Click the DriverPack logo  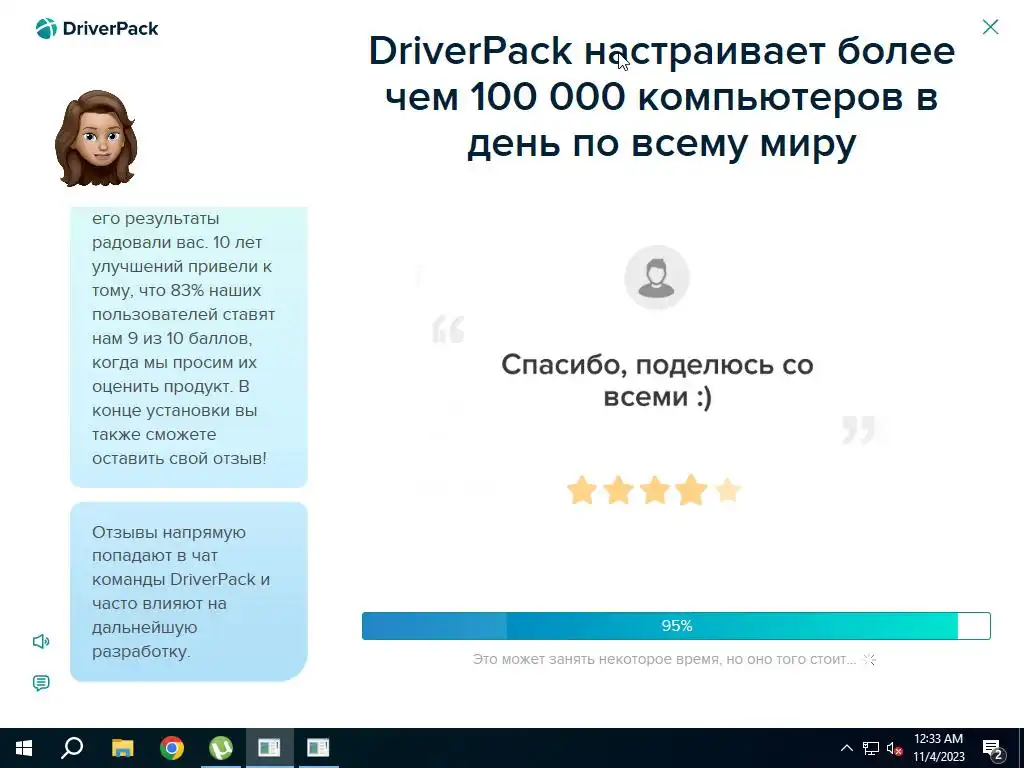coord(97,29)
